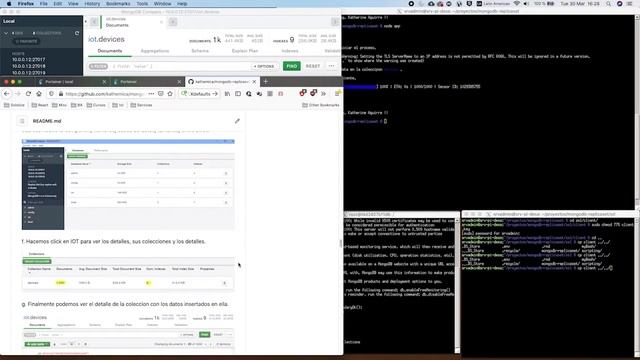Open a new Firefox tab
This screenshot has width=640, height=360.
pos(265,82)
